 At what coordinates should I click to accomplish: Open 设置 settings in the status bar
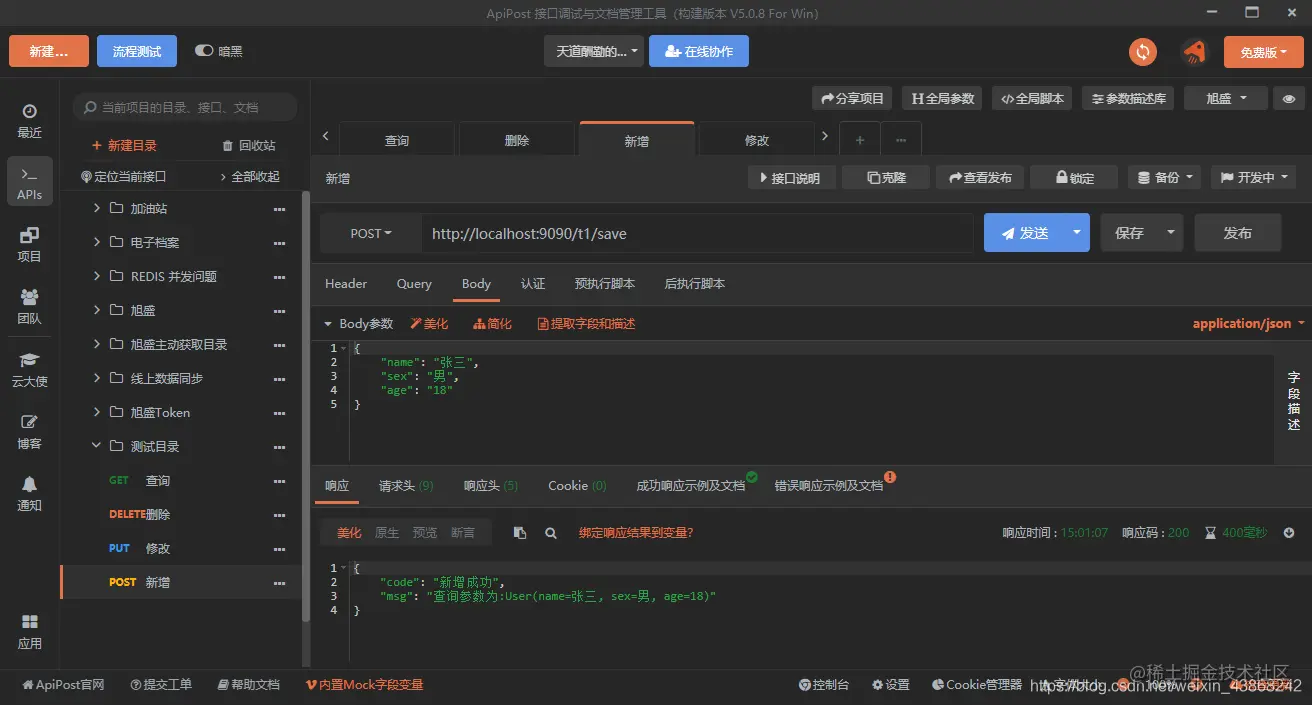(x=891, y=685)
